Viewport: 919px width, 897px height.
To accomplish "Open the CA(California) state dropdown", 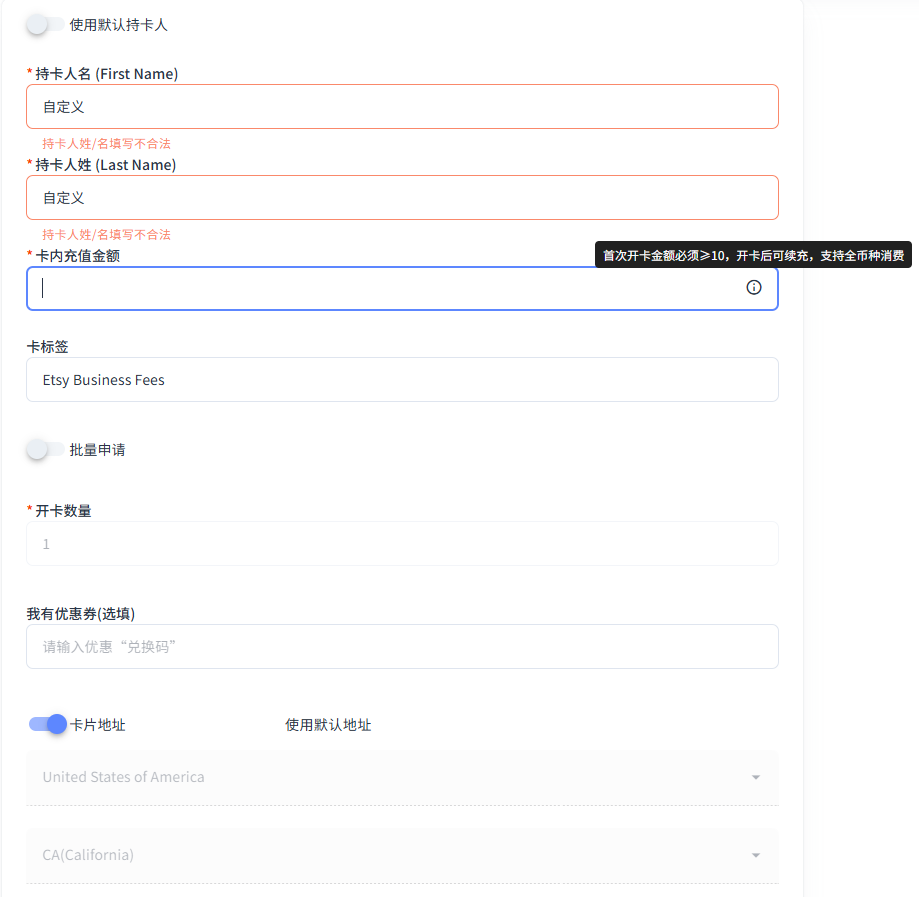I will click(x=400, y=855).
